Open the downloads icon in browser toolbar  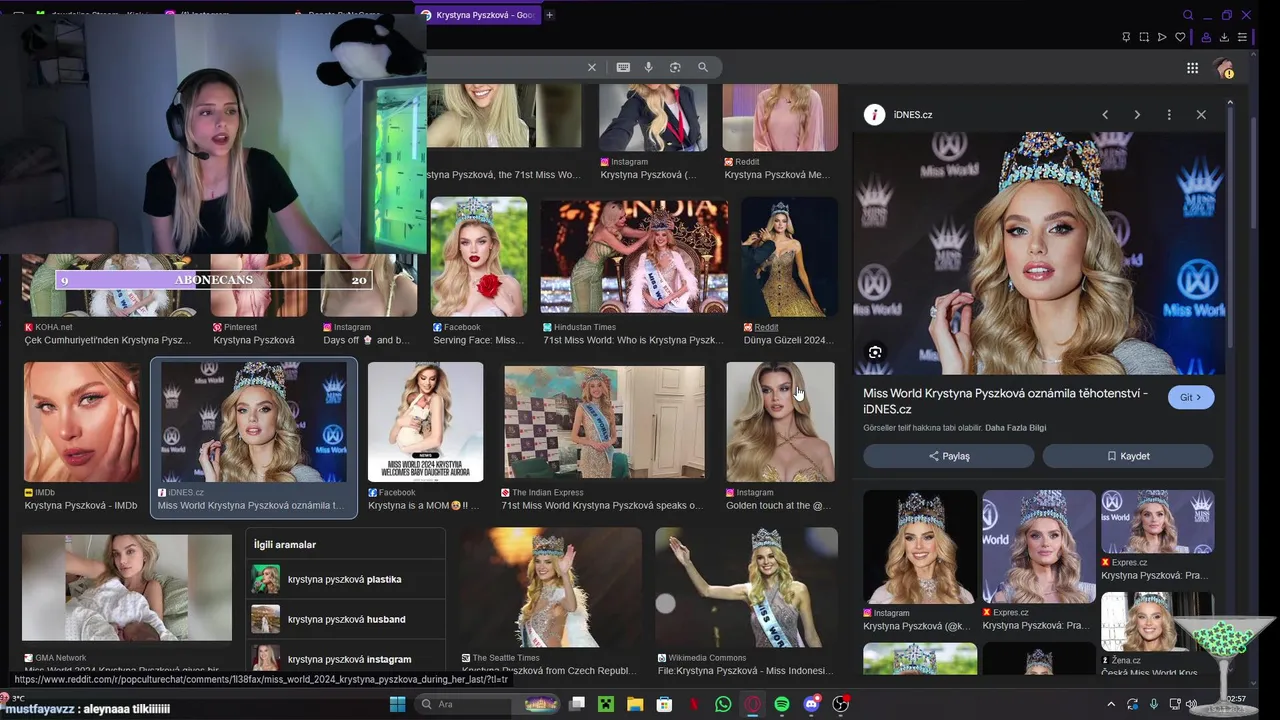[1224, 37]
